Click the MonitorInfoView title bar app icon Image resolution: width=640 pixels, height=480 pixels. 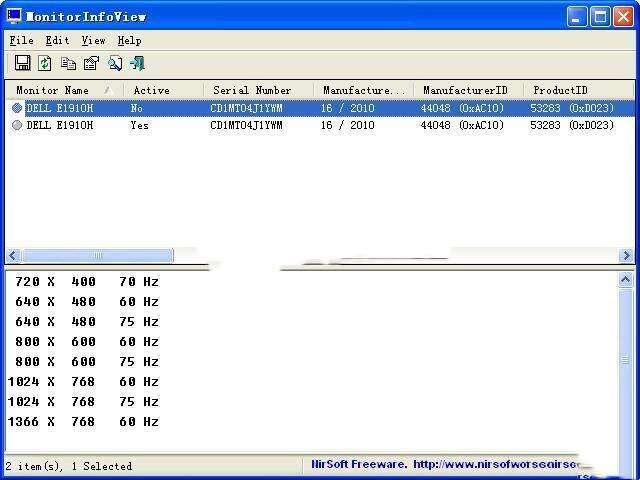tap(14, 15)
